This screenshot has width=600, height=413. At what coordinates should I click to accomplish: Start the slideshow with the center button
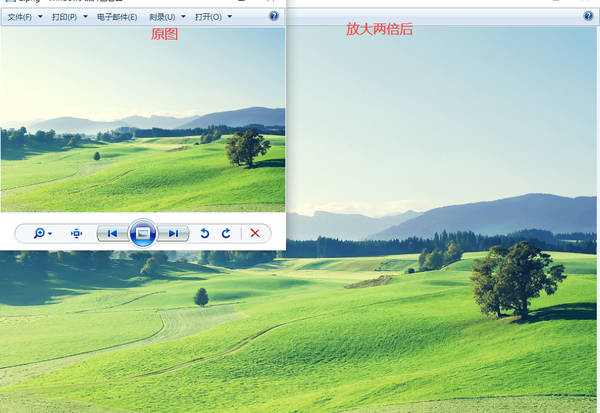(x=143, y=233)
